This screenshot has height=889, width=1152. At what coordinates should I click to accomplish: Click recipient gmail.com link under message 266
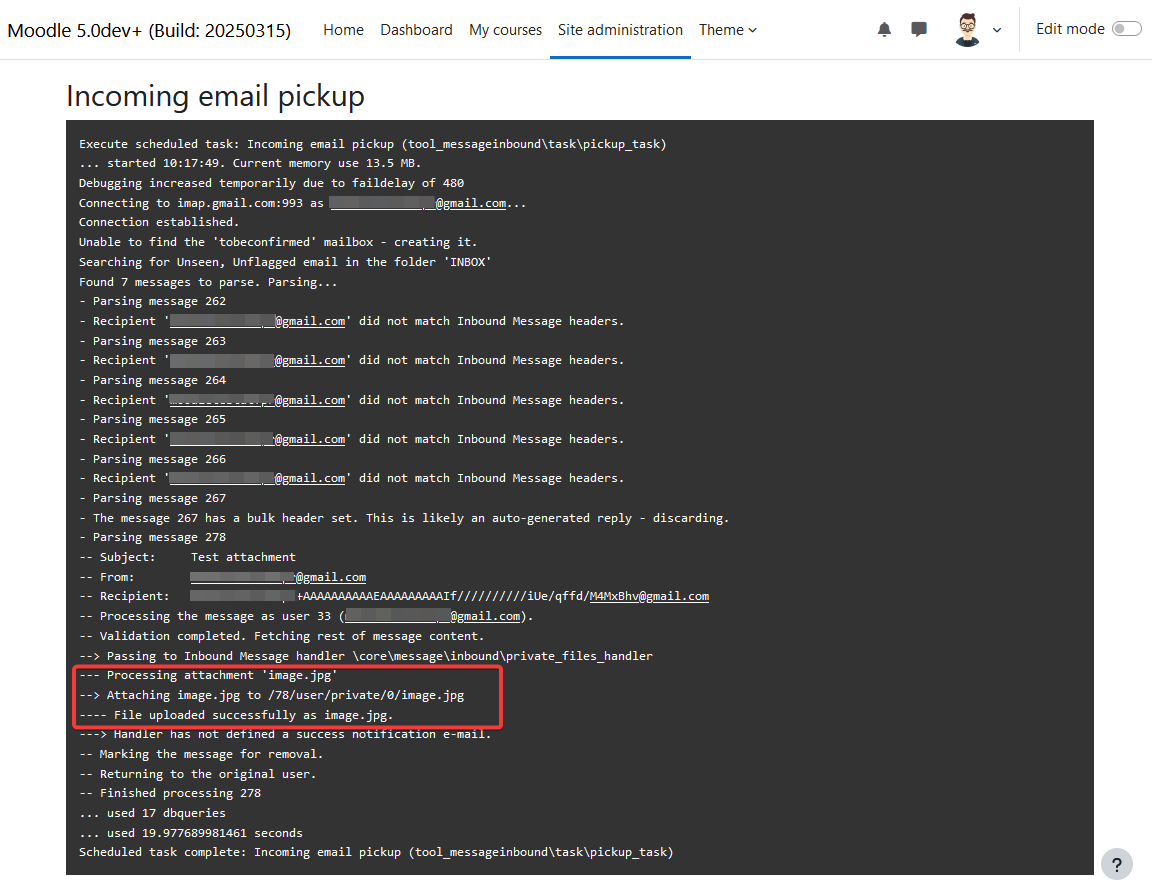[x=257, y=478]
